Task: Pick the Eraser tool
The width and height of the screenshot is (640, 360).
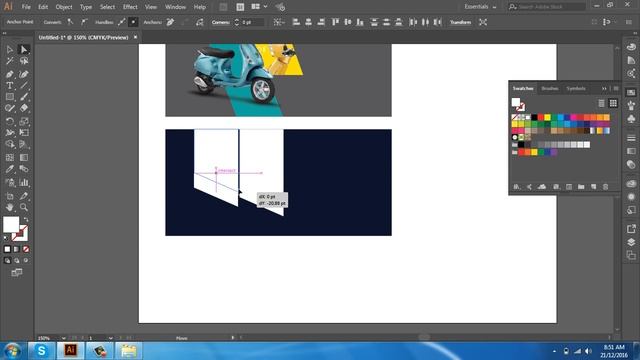Action: pos(24,109)
